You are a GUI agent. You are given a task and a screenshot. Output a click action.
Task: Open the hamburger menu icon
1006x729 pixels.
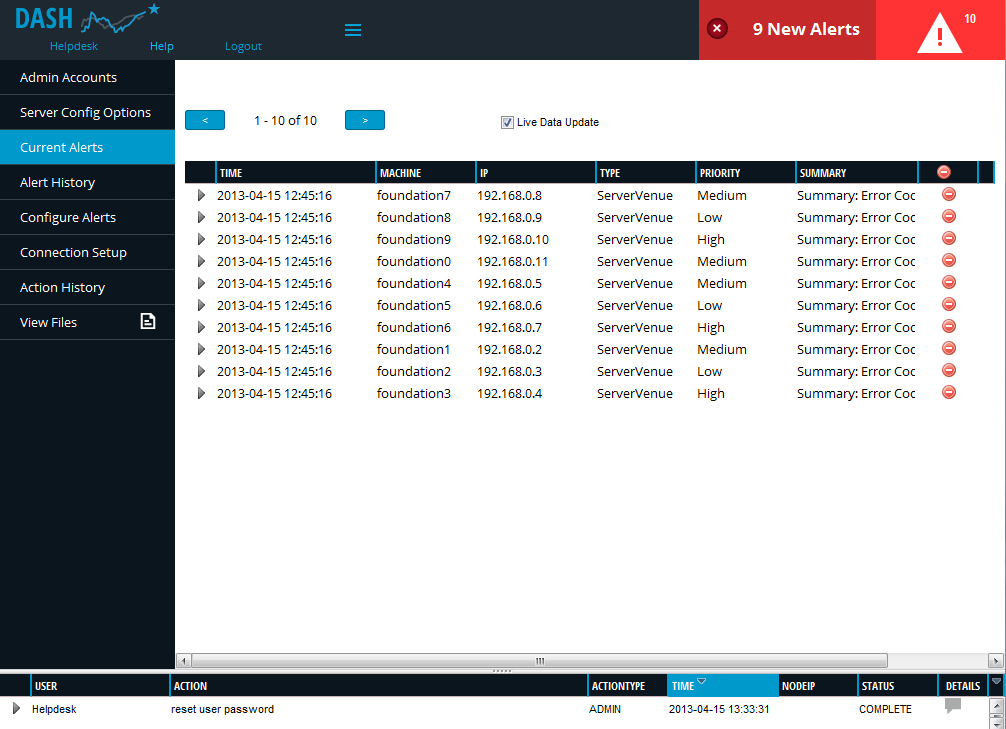click(353, 30)
